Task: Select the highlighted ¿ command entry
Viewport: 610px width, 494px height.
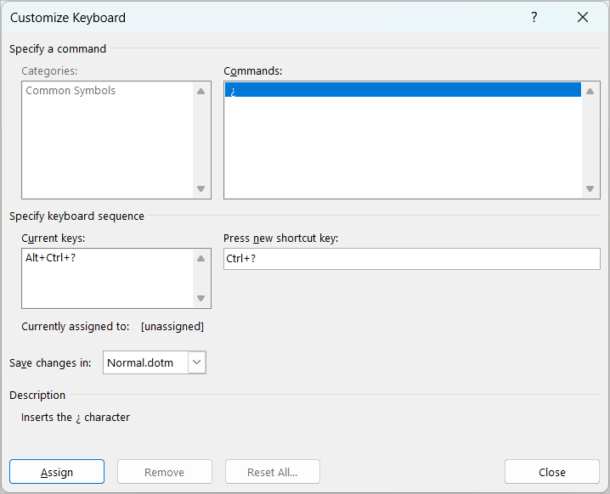Action: tap(402, 90)
